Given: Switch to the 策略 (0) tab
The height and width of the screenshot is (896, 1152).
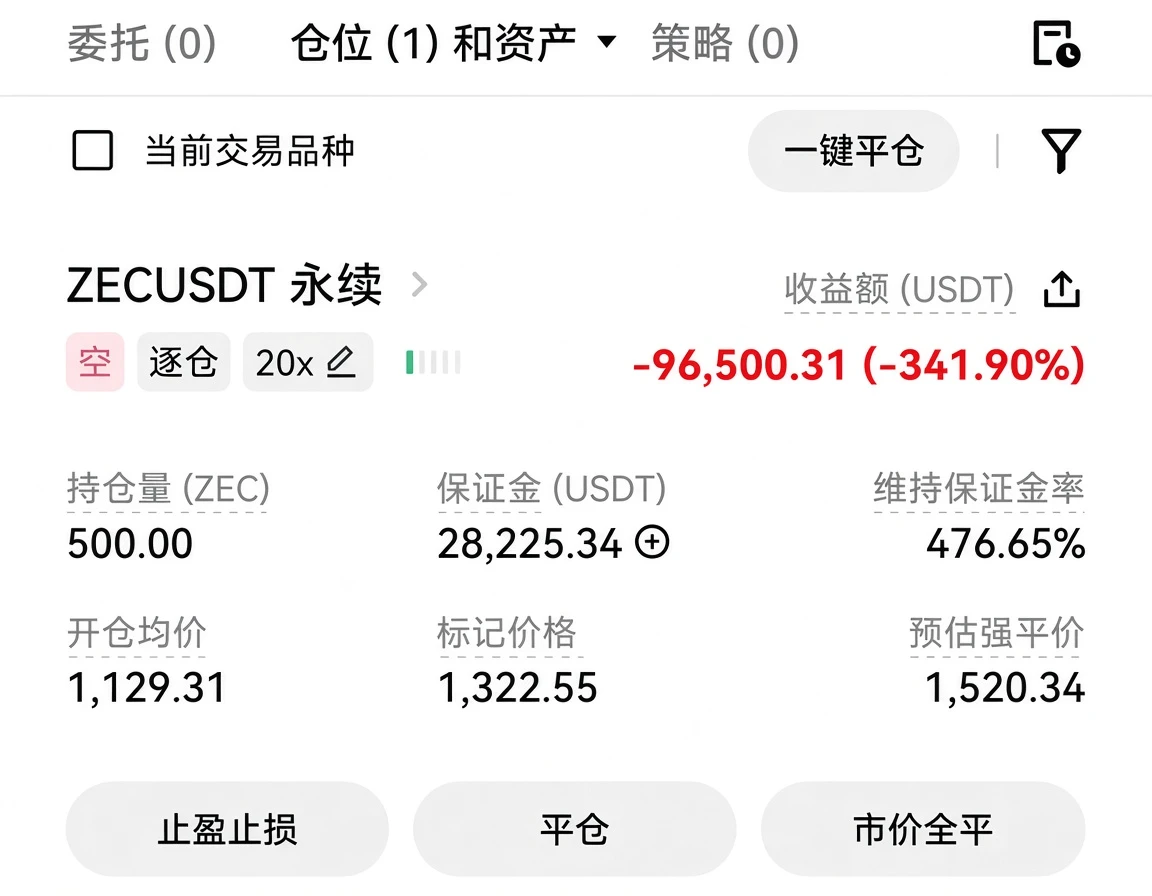Looking at the screenshot, I should pos(725,43).
